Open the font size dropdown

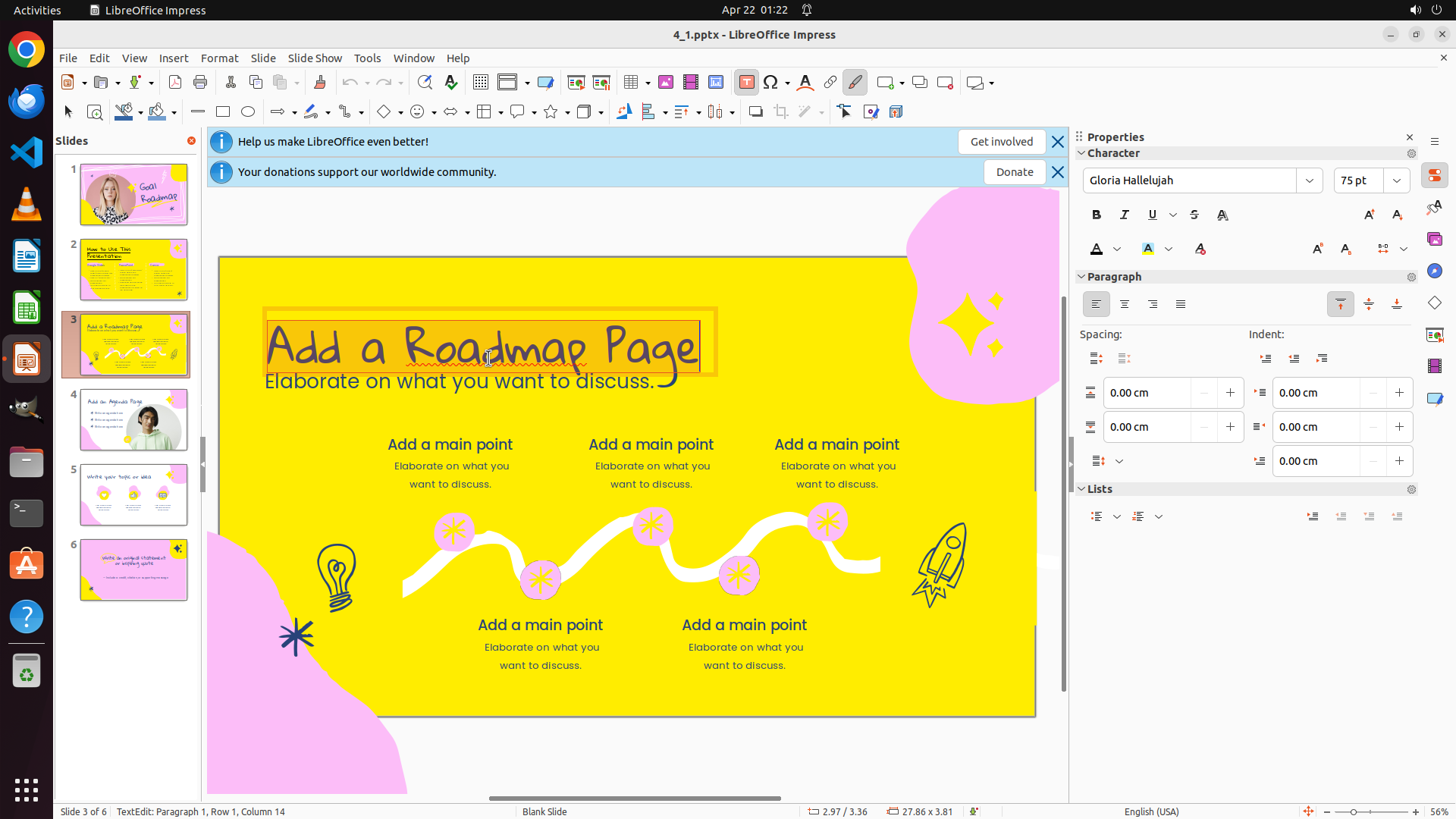tap(1396, 180)
